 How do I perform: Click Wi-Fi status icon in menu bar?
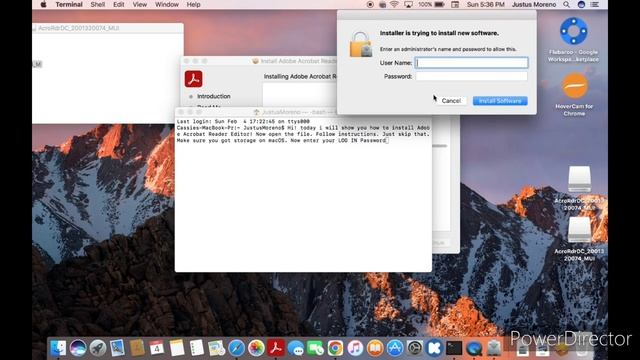pyautogui.click(x=394, y=4)
